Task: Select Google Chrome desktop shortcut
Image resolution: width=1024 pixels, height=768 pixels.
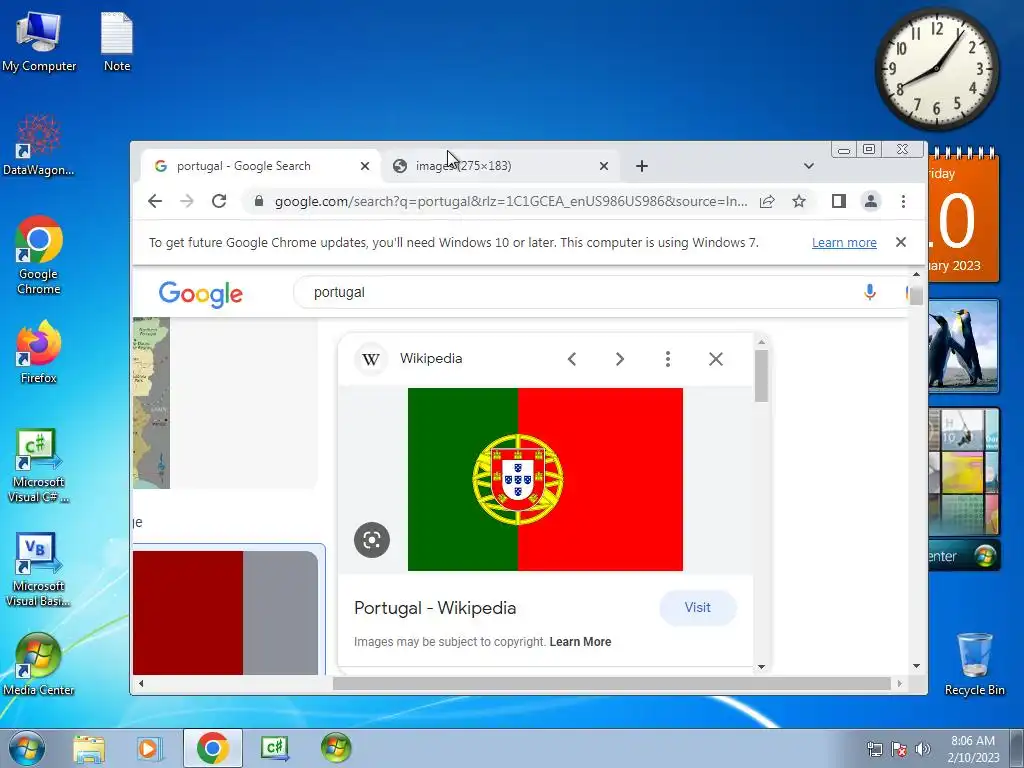Action: click(x=39, y=256)
